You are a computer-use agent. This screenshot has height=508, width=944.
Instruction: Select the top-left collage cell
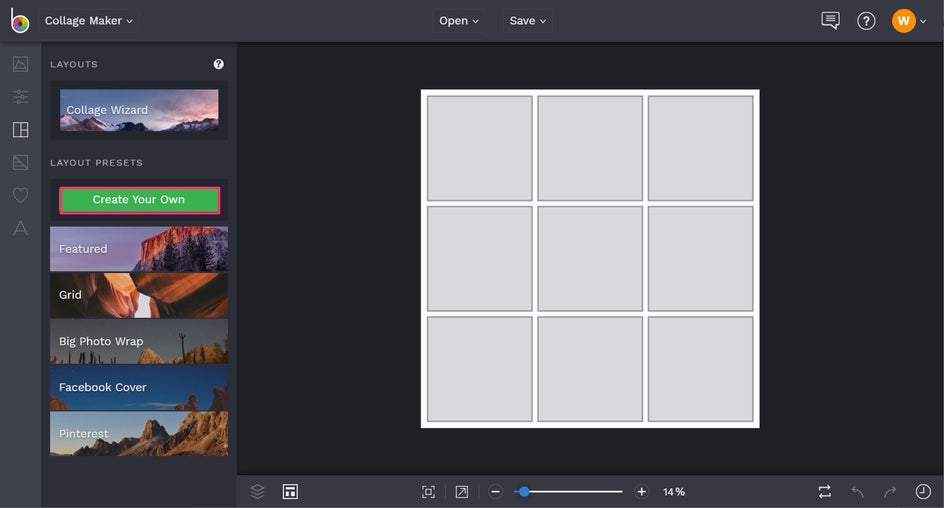[480, 148]
